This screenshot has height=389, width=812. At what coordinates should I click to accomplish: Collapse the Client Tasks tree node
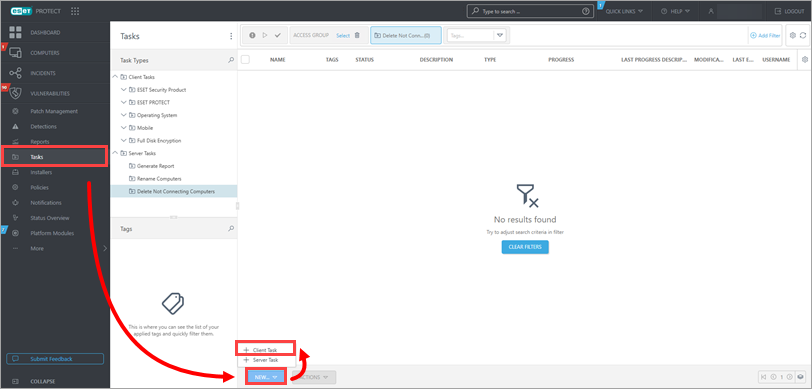(115, 77)
